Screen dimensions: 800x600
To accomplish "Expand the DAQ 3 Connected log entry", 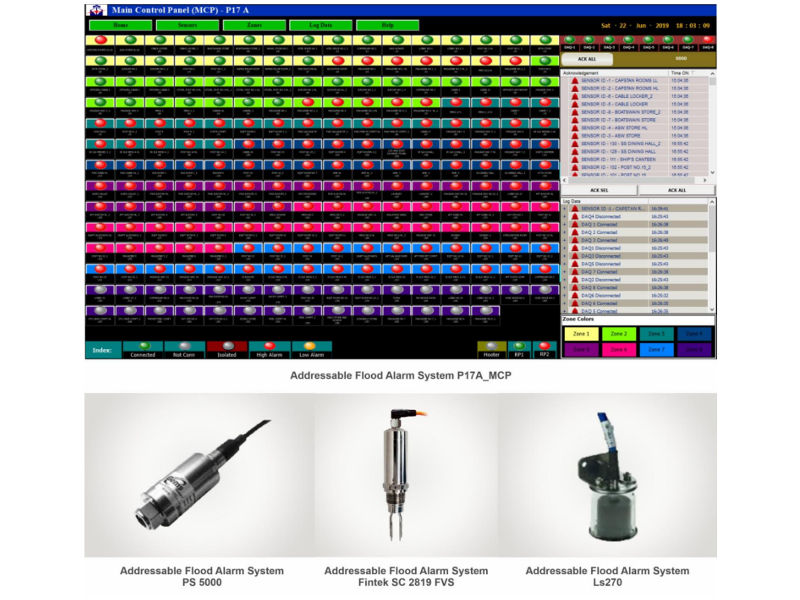I will point(565,241).
